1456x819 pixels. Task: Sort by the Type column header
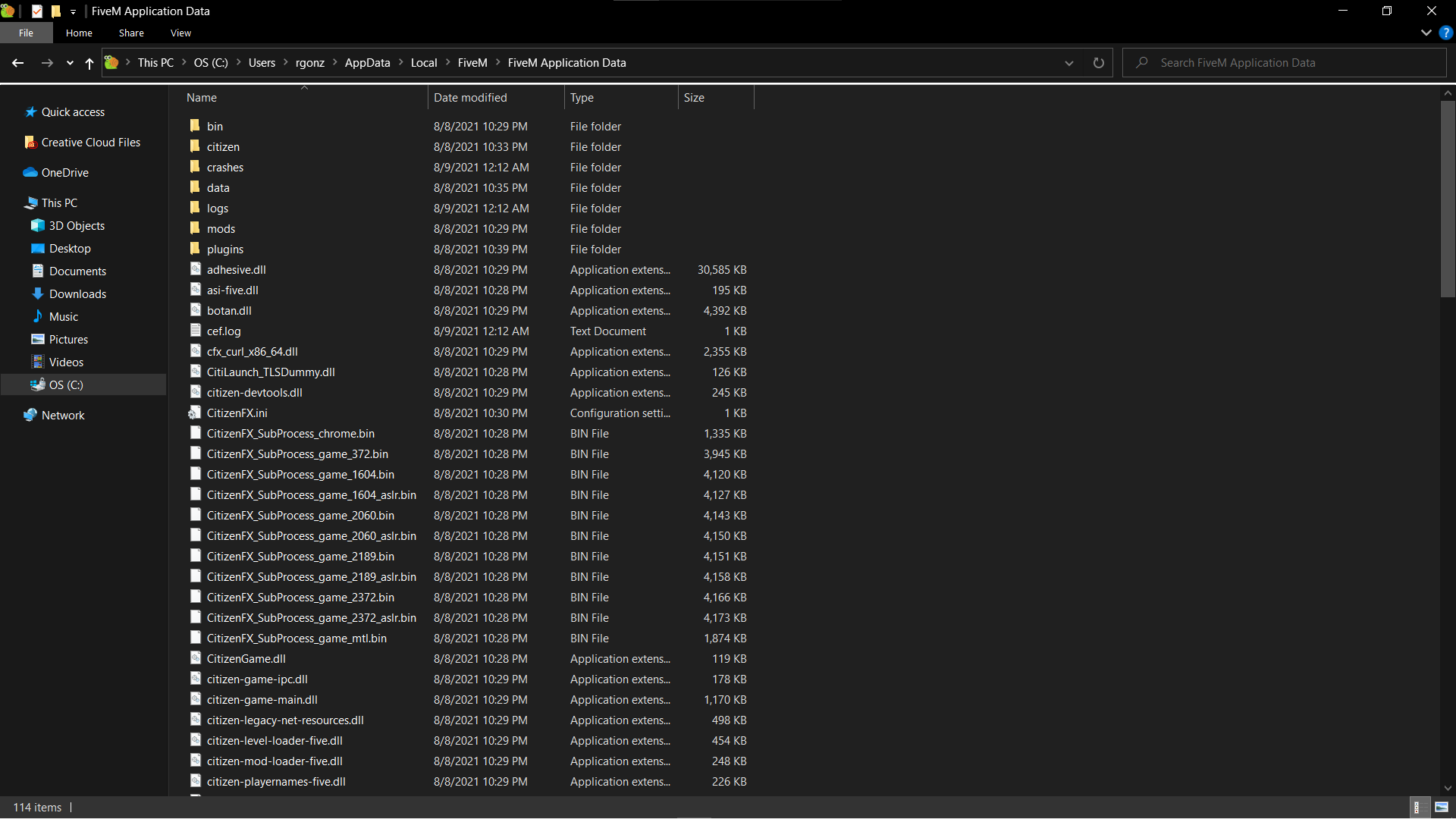(621, 98)
